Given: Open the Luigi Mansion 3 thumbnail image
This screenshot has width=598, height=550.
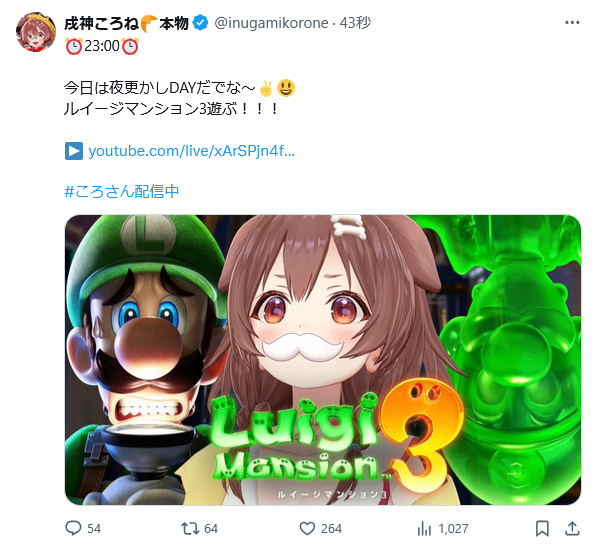Looking at the screenshot, I should (x=323, y=360).
